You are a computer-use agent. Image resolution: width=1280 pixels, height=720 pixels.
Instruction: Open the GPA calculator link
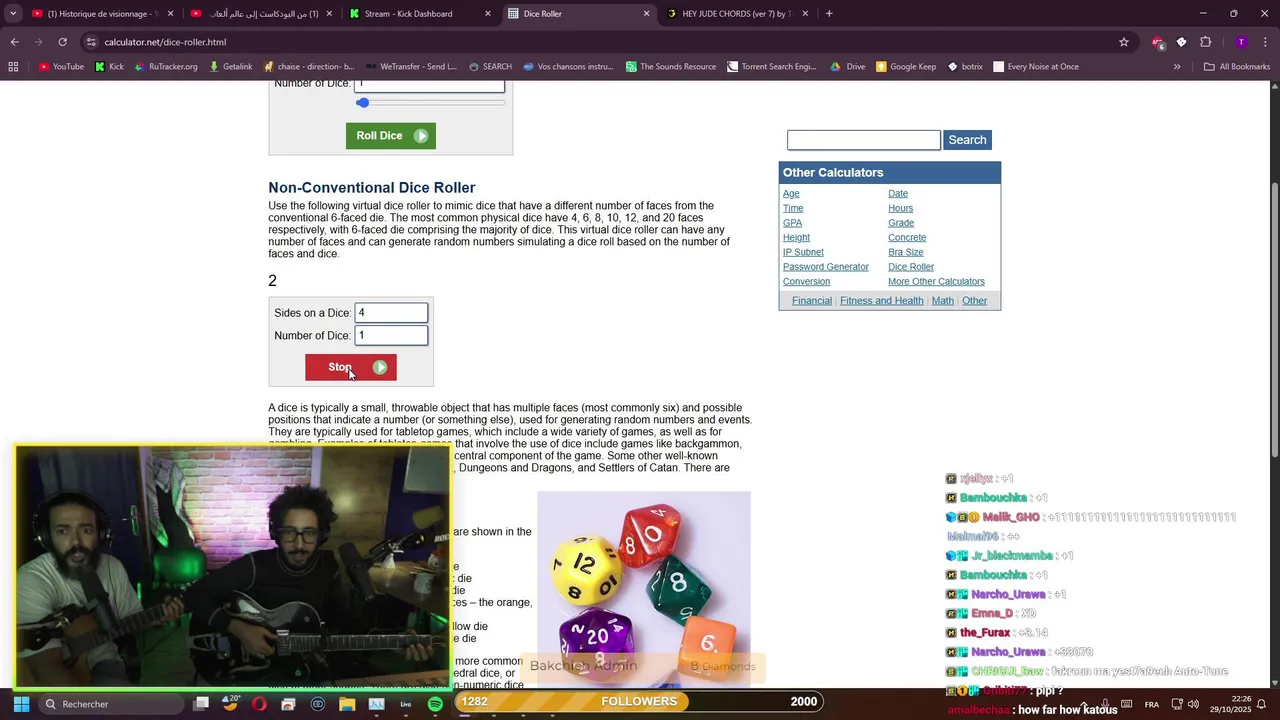pos(793,223)
